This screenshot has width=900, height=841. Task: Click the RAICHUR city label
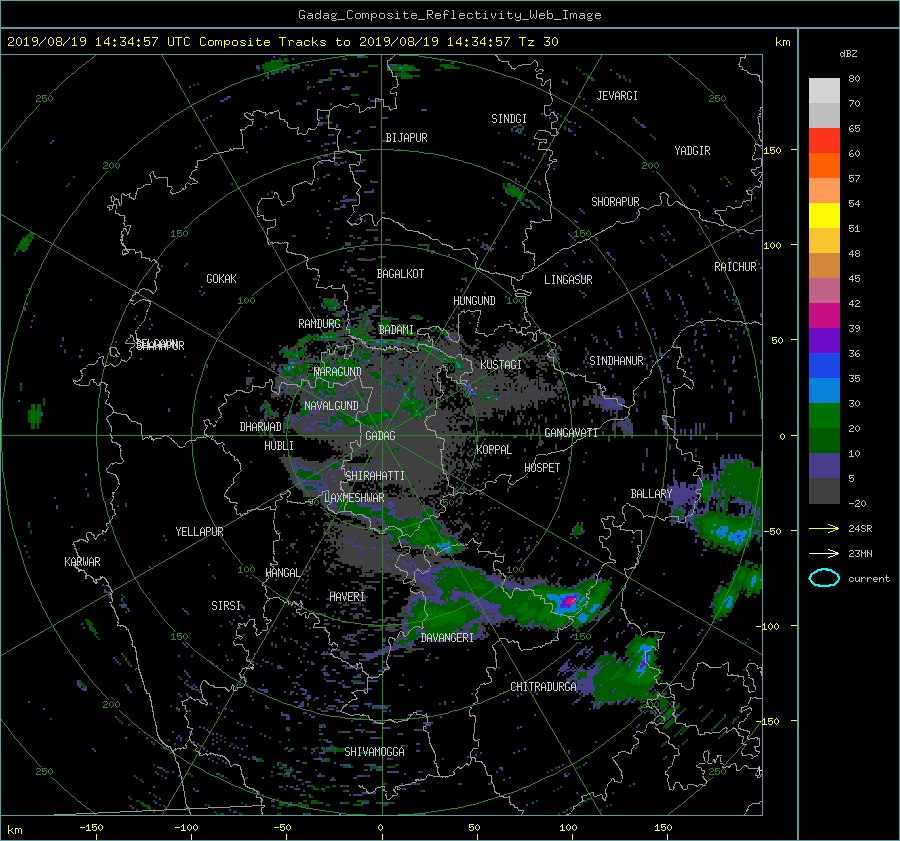click(735, 267)
